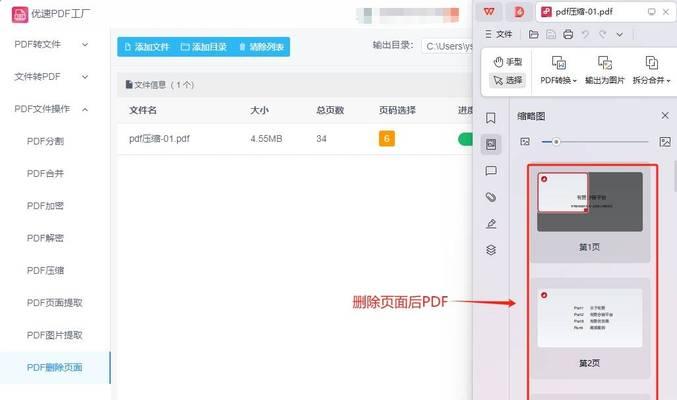Viewport: 677px width, 400px height.
Task: Open the comments panel icon
Action: coord(491,171)
